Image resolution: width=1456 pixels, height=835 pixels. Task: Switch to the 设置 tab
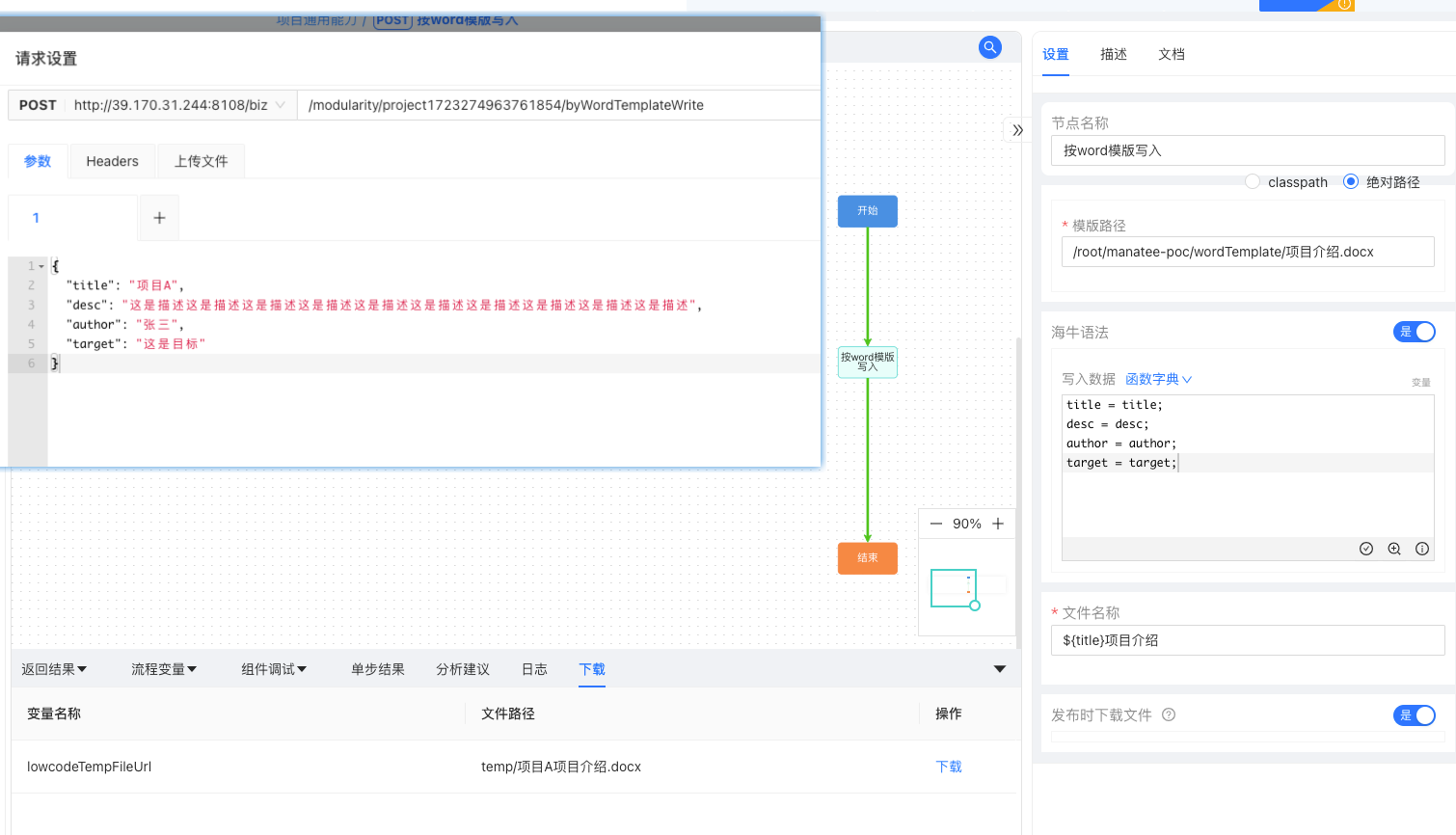coord(1056,54)
